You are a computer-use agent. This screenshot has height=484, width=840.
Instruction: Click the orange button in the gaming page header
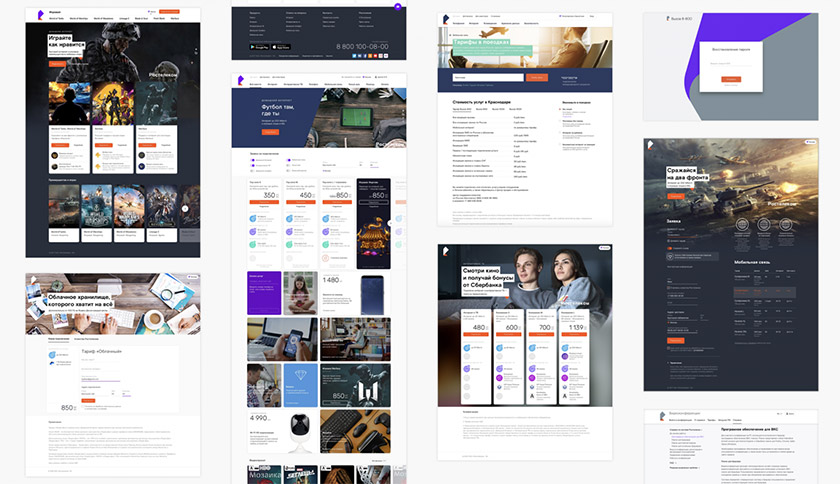169,11
